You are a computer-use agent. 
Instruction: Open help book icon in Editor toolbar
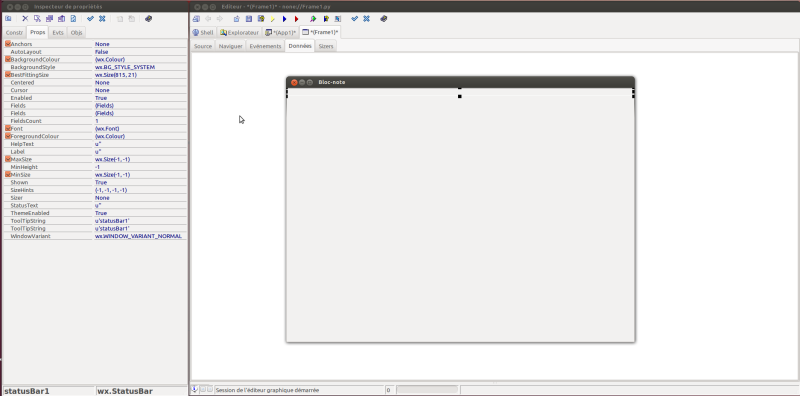click(384, 19)
